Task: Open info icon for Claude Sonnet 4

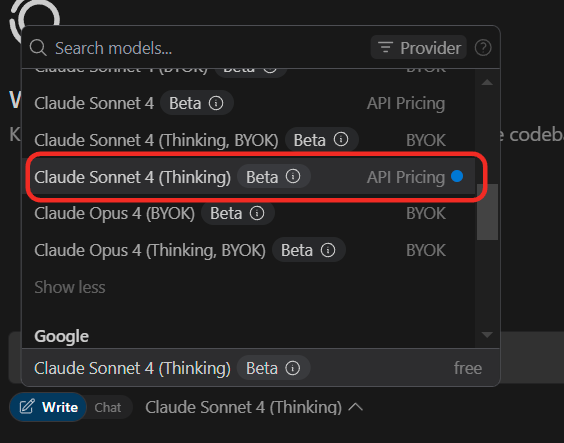Action: pos(216,103)
